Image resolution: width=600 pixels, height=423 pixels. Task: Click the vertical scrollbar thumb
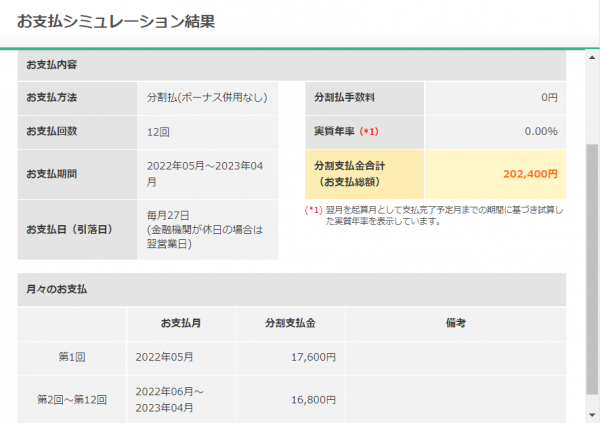pyautogui.click(x=592, y=269)
